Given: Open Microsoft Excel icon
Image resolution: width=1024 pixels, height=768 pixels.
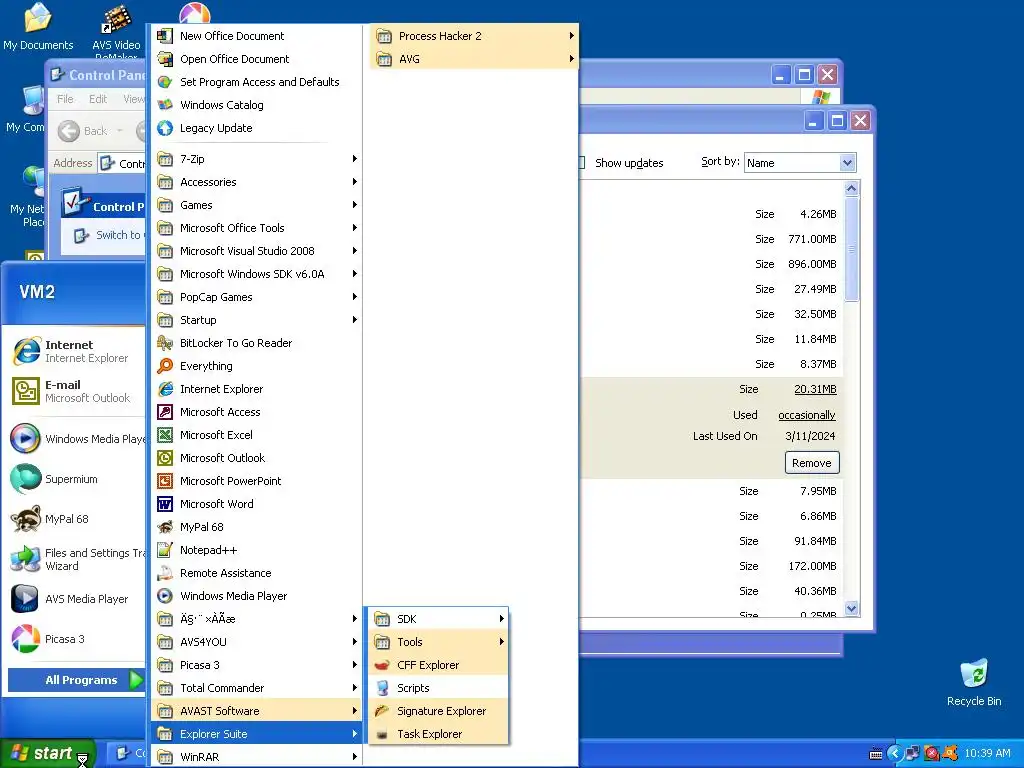Looking at the screenshot, I should tap(165, 435).
